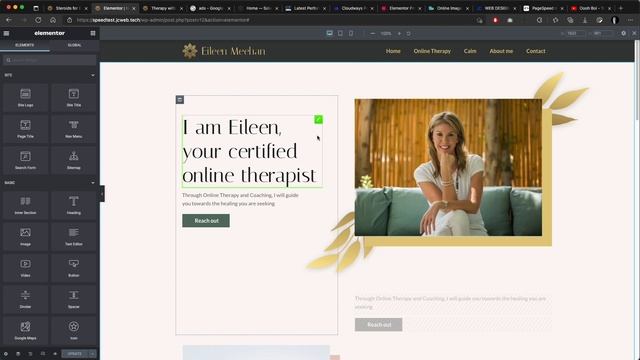Click the Update button

point(75,354)
